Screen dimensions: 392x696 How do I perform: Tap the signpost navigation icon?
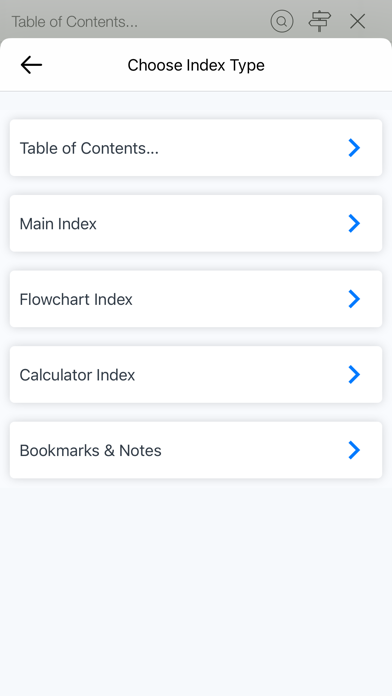(320, 21)
